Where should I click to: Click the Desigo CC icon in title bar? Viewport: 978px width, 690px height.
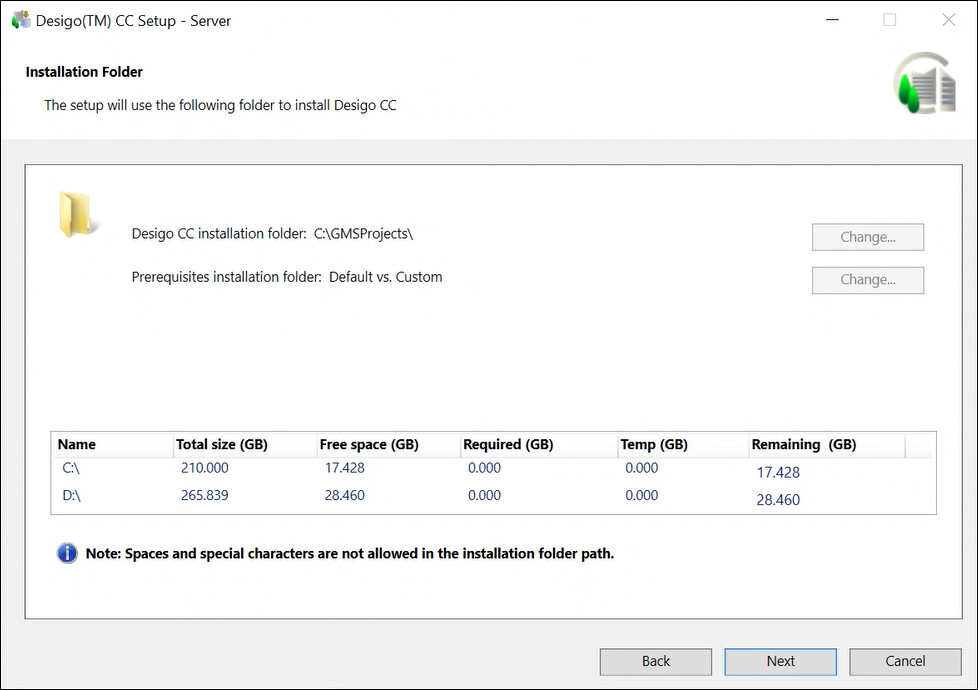tap(20, 20)
